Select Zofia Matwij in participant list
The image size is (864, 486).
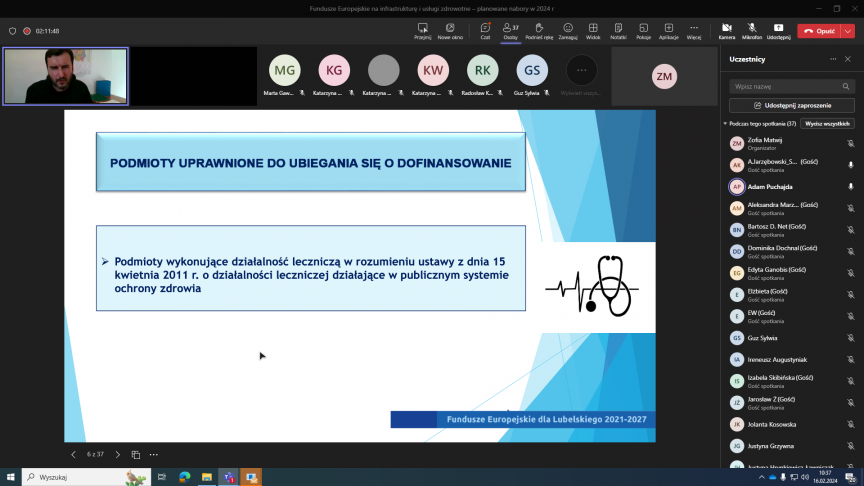coord(791,143)
